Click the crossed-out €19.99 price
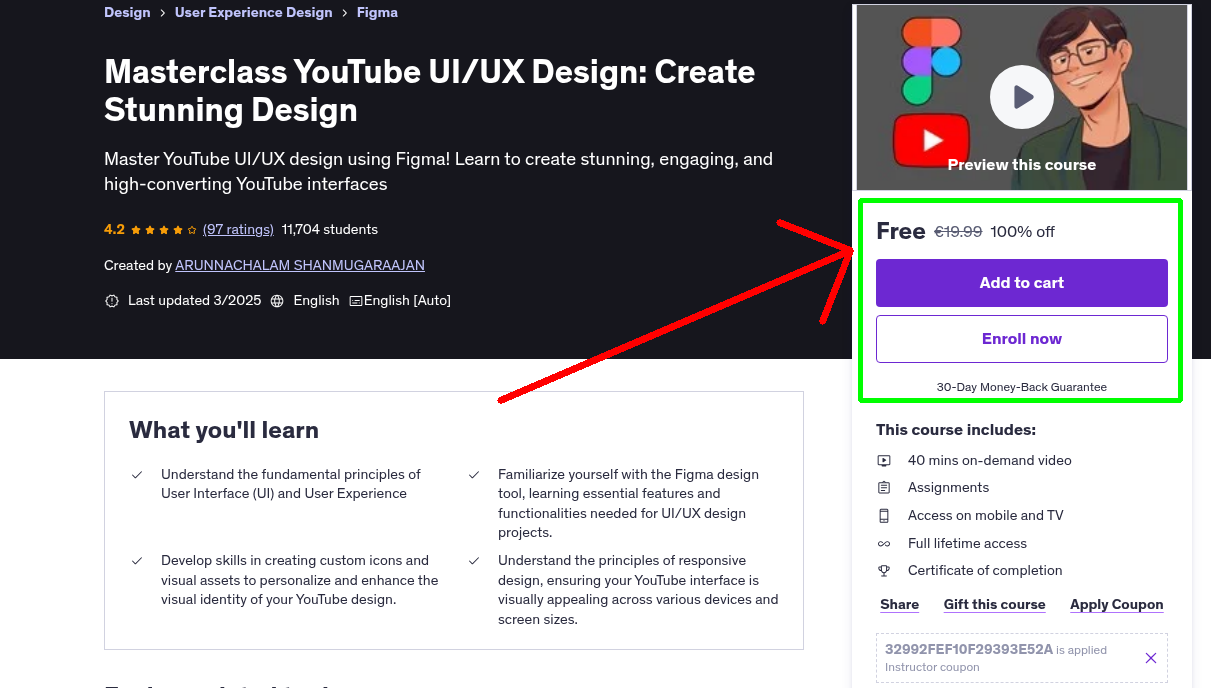The height and width of the screenshot is (688, 1211). tap(958, 232)
